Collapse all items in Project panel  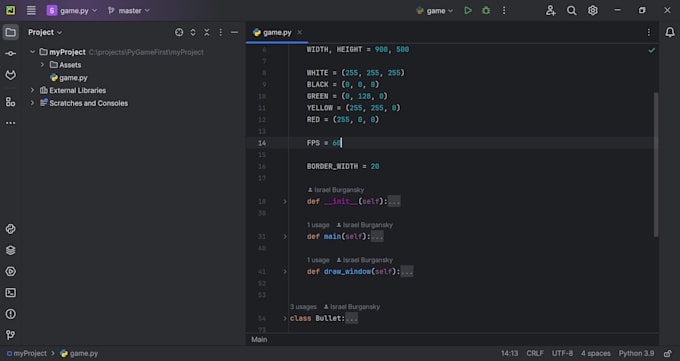coord(207,33)
